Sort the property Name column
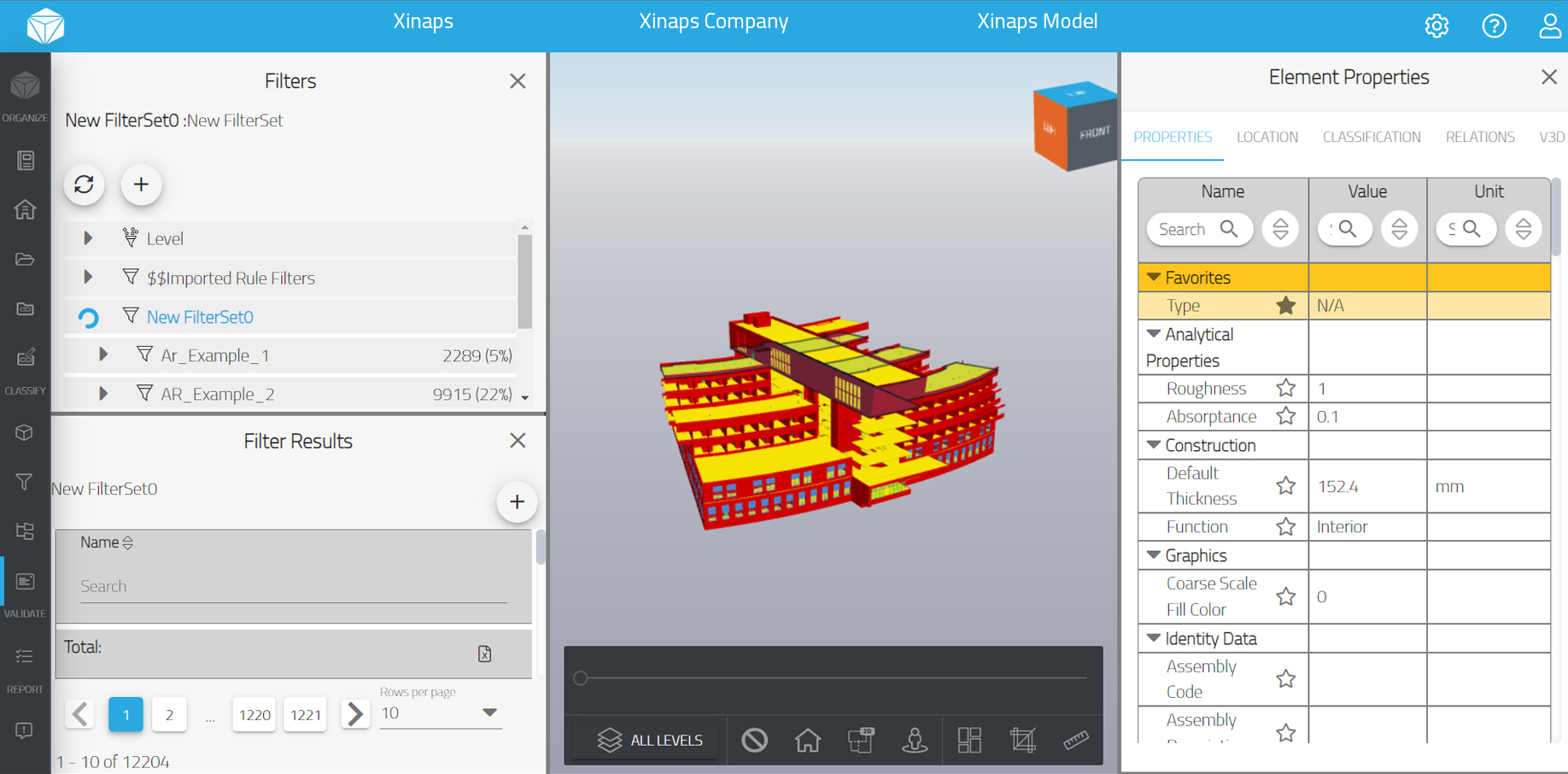The width and height of the screenshot is (1568, 774). [1279, 229]
